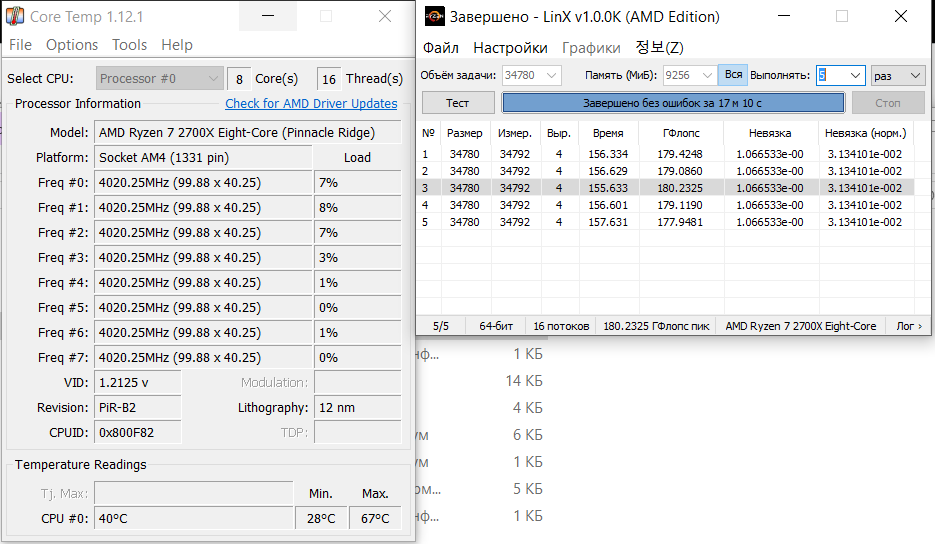Click the 14 КБ file size entry

pos(524,381)
